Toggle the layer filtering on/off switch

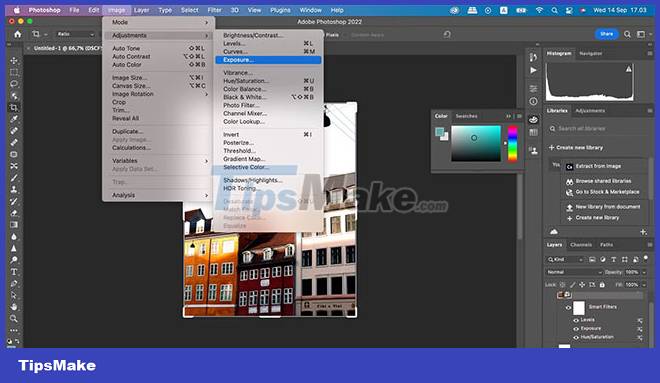646,258
